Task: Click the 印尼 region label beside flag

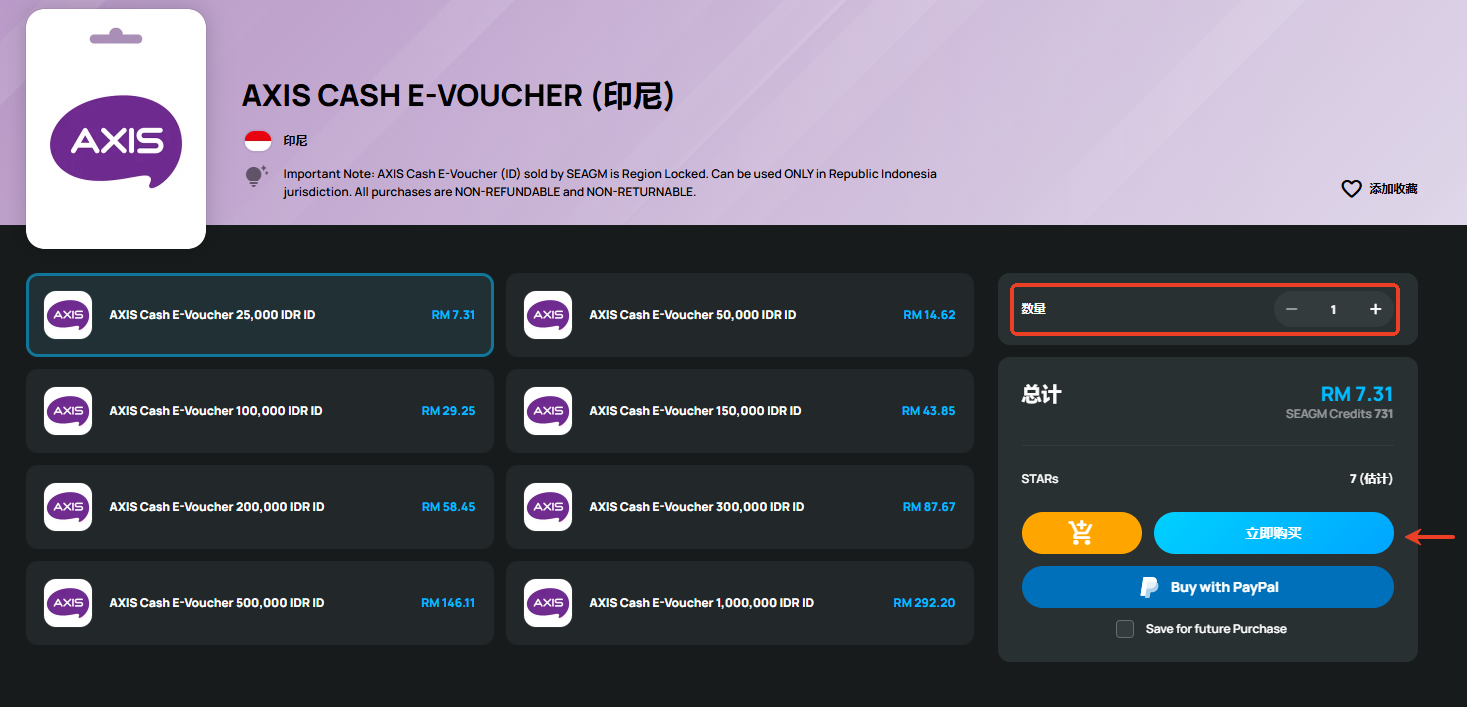Action: point(295,141)
